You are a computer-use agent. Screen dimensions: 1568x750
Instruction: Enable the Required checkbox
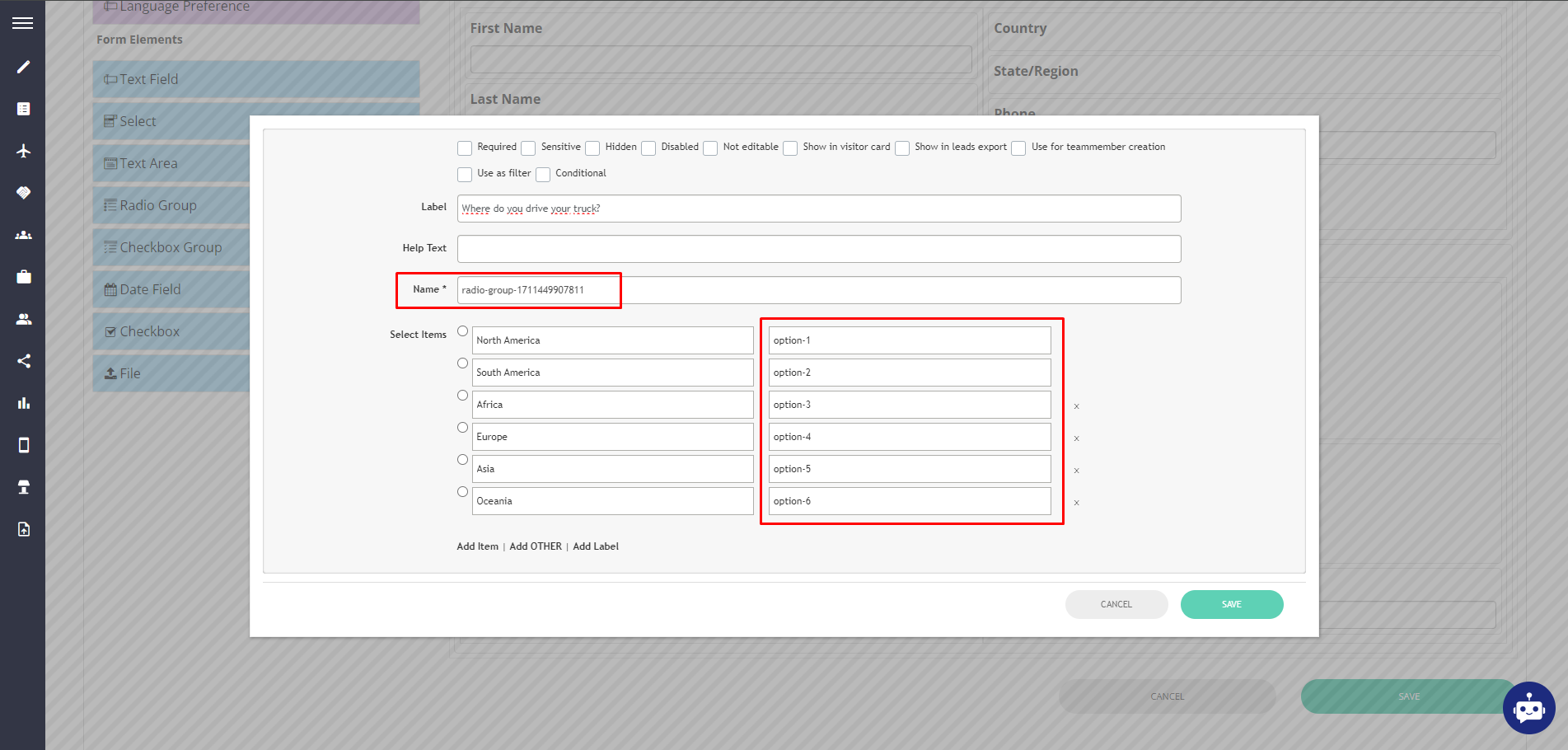point(465,148)
